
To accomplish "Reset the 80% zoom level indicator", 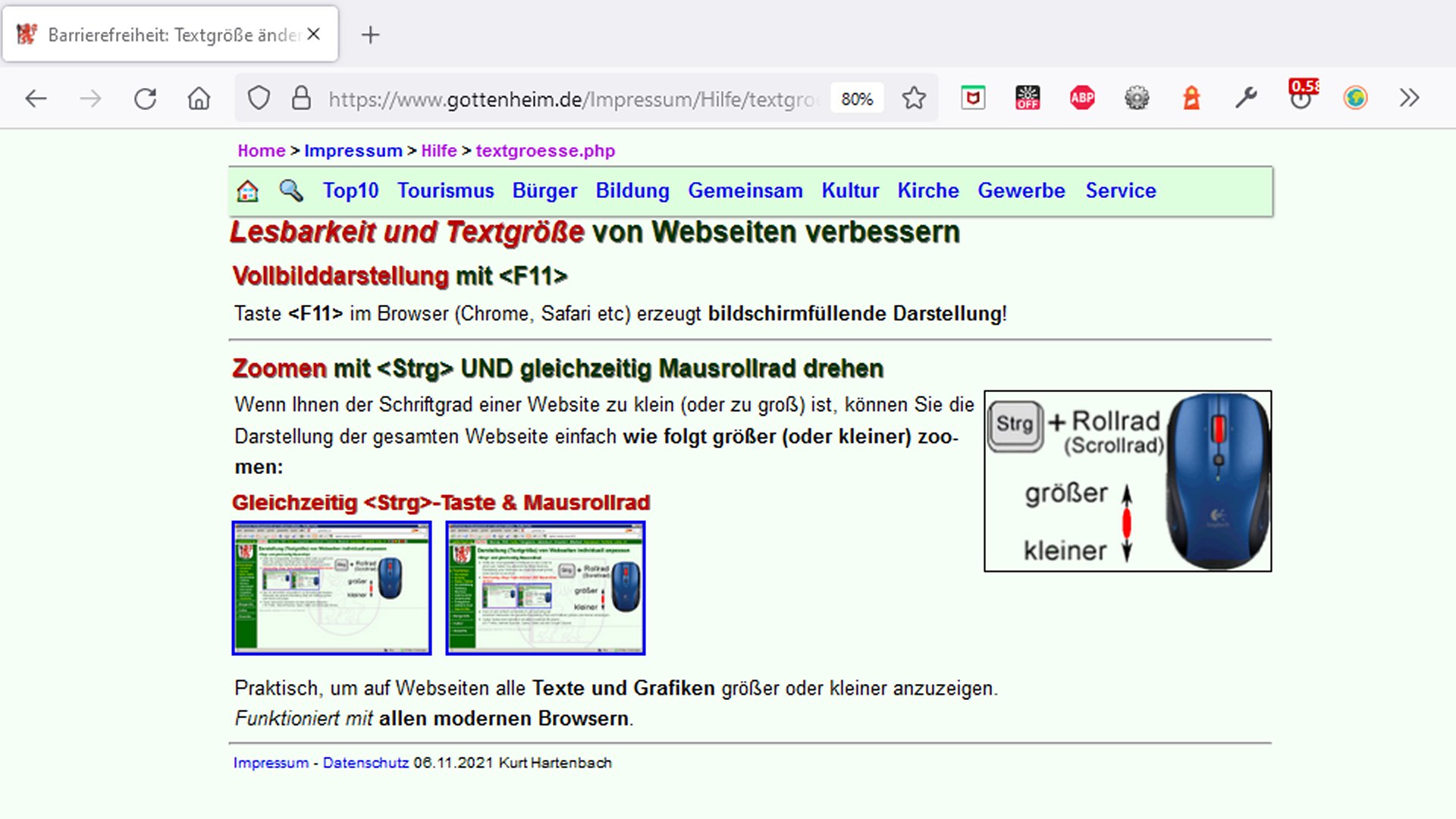I will click(x=857, y=99).
